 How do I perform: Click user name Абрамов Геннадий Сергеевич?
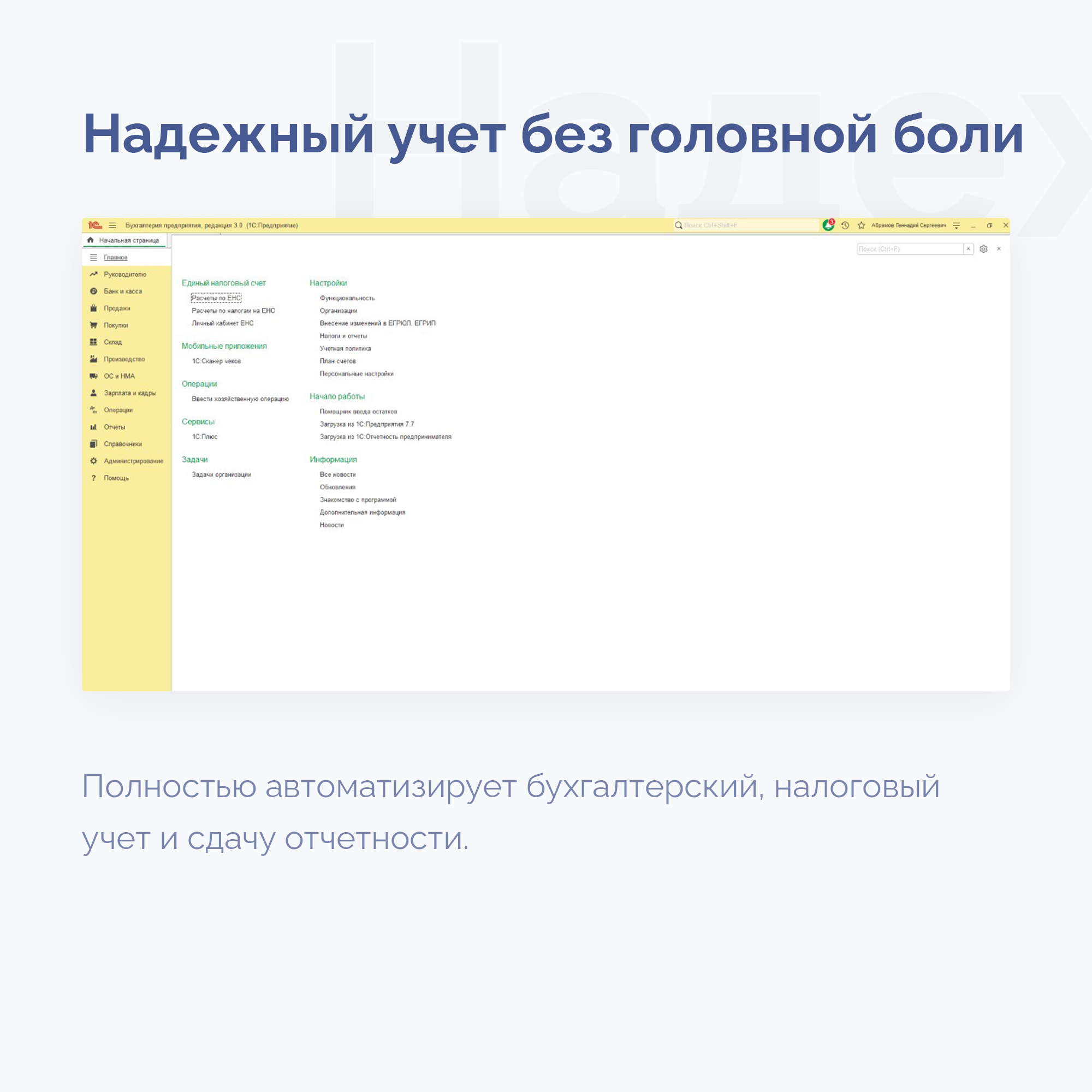pyautogui.click(x=909, y=225)
